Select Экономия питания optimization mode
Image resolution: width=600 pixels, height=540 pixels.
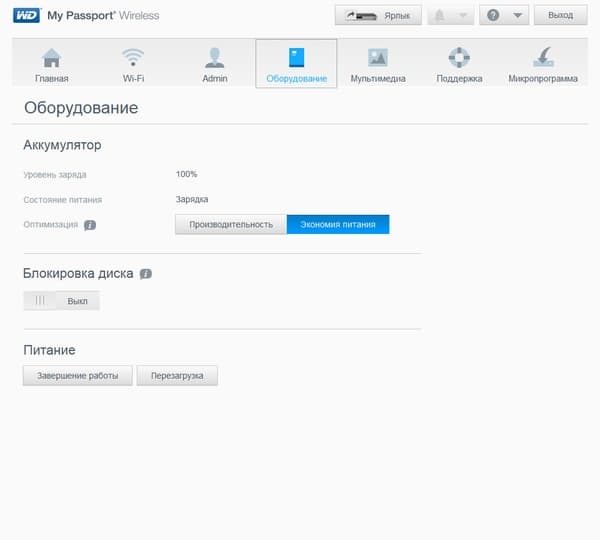pyautogui.click(x=338, y=225)
